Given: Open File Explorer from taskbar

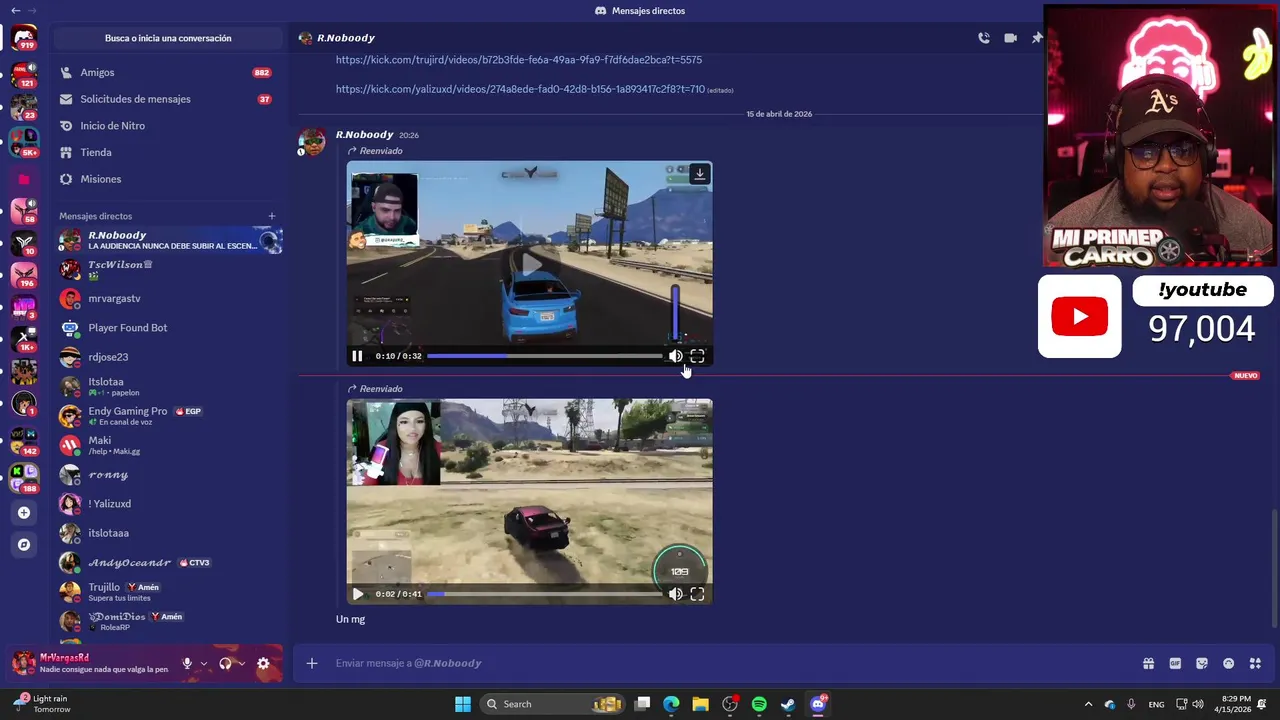Looking at the screenshot, I should pos(700,704).
